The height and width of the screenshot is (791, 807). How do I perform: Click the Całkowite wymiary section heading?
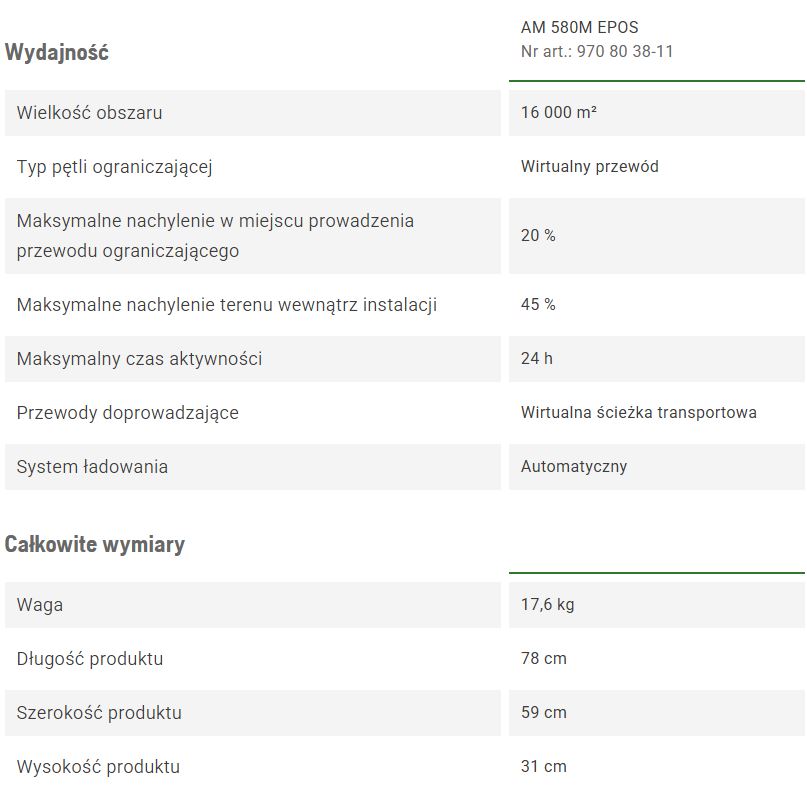click(94, 545)
